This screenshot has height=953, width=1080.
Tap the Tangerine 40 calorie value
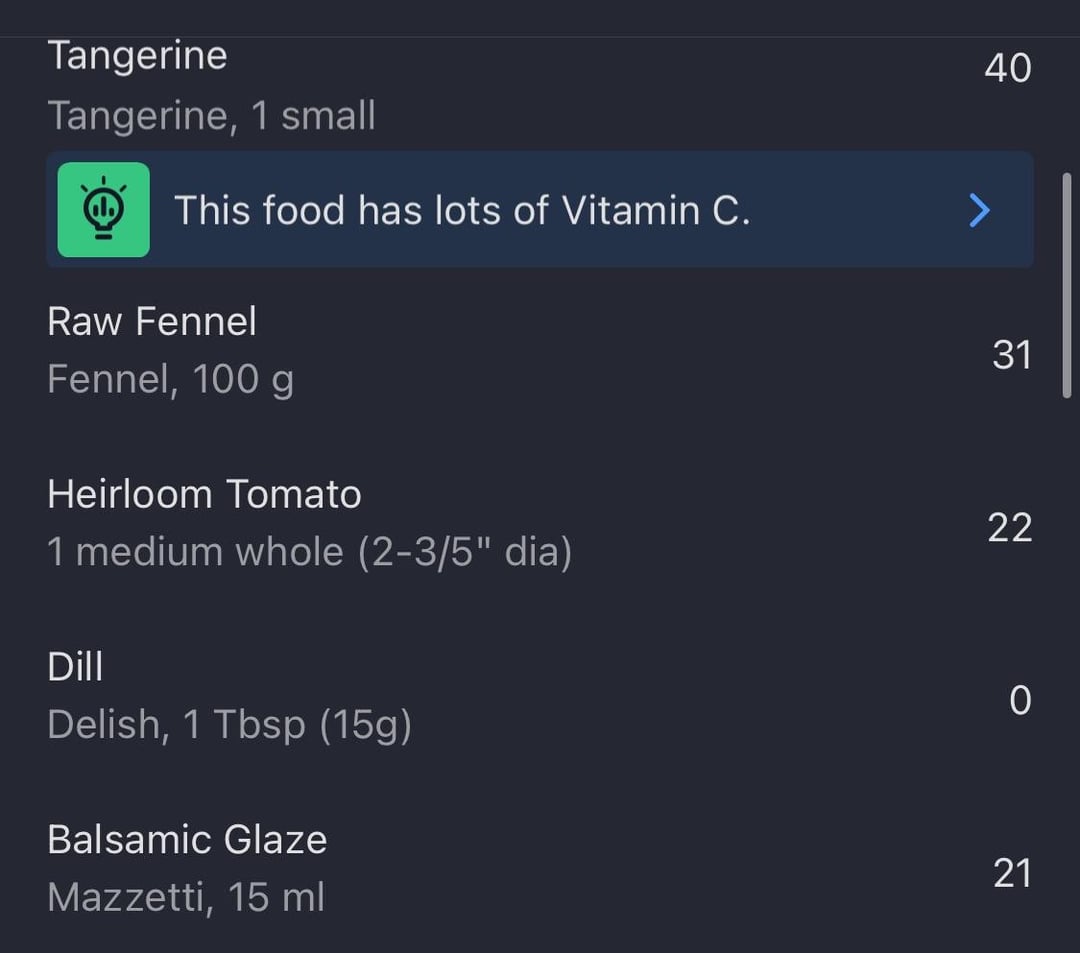click(x=1008, y=68)
